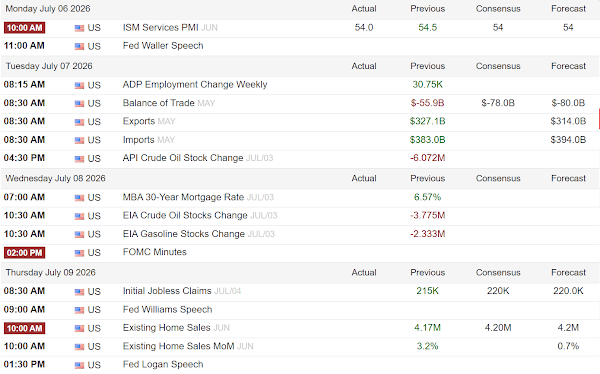Click the Consensus column header for Thursday
This screenshot has height=374, width=600.
[x=498, y=273]
